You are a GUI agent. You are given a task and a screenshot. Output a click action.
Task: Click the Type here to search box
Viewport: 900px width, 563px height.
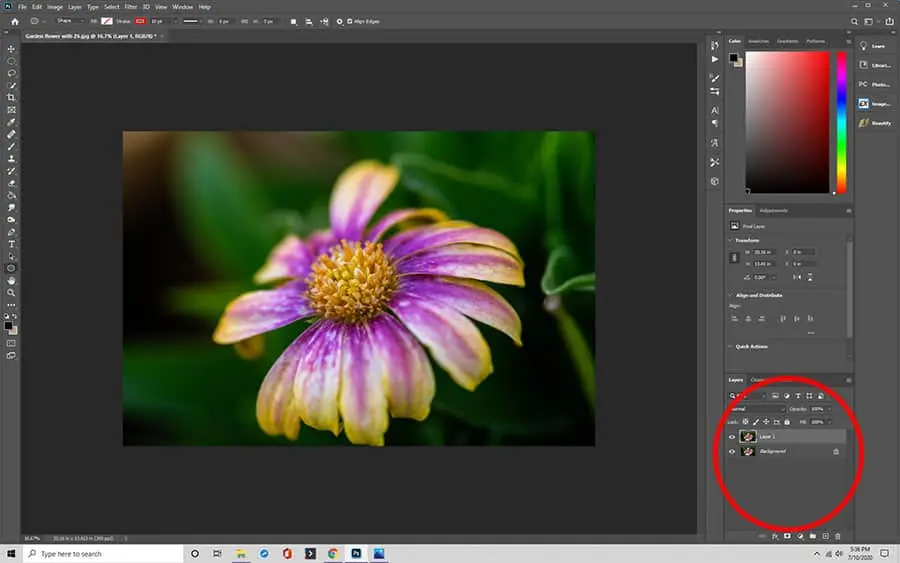(103, 554)
